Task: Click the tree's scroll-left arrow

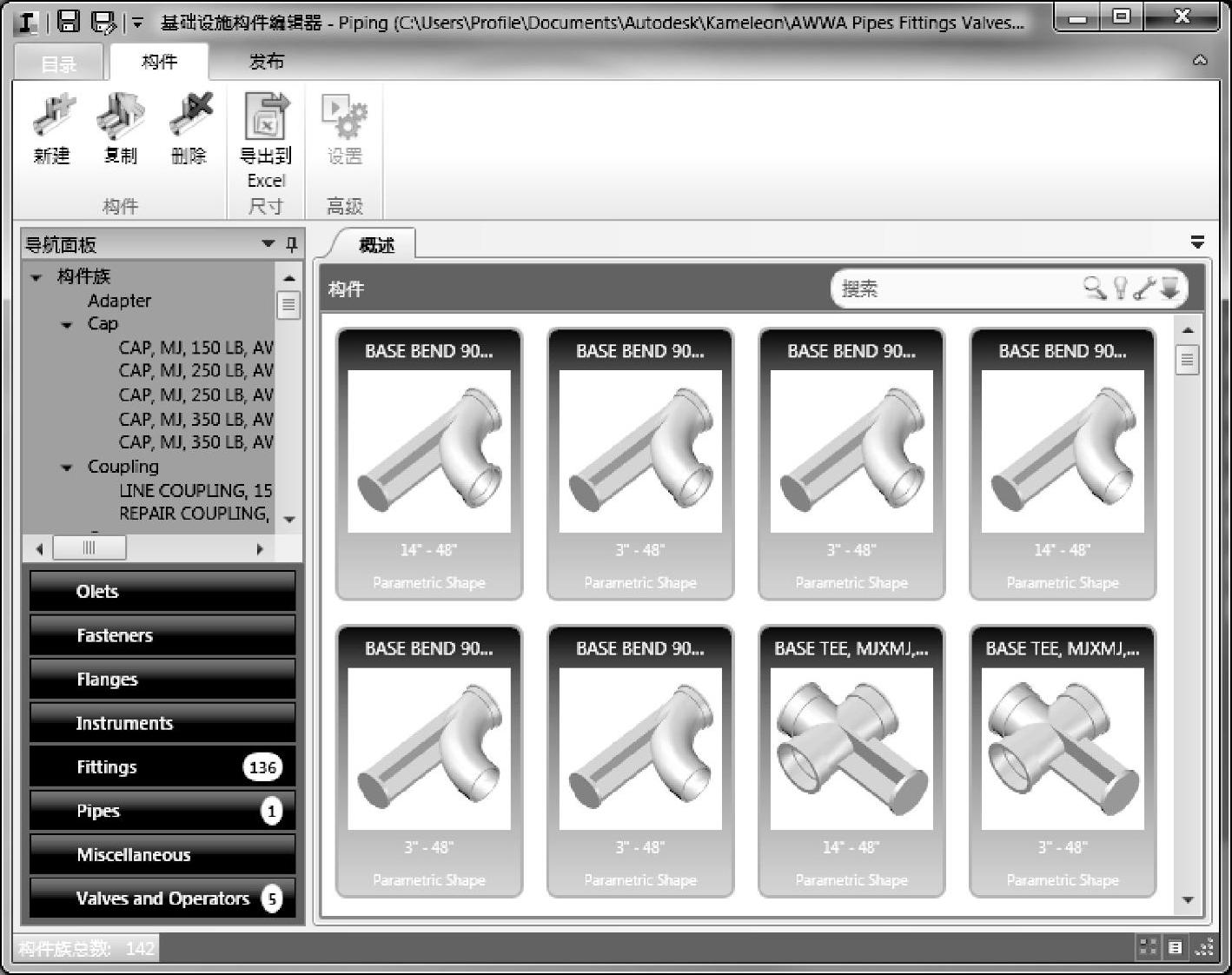Action: click(39, 549)
